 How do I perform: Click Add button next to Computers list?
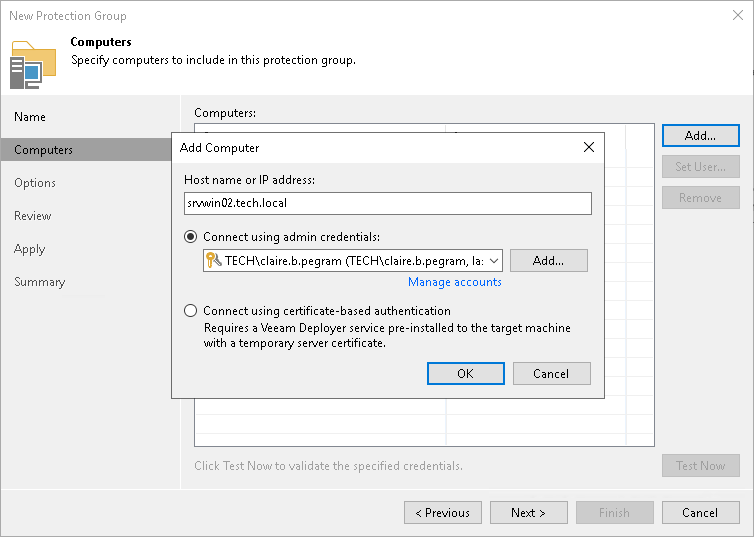coord(701,136)
